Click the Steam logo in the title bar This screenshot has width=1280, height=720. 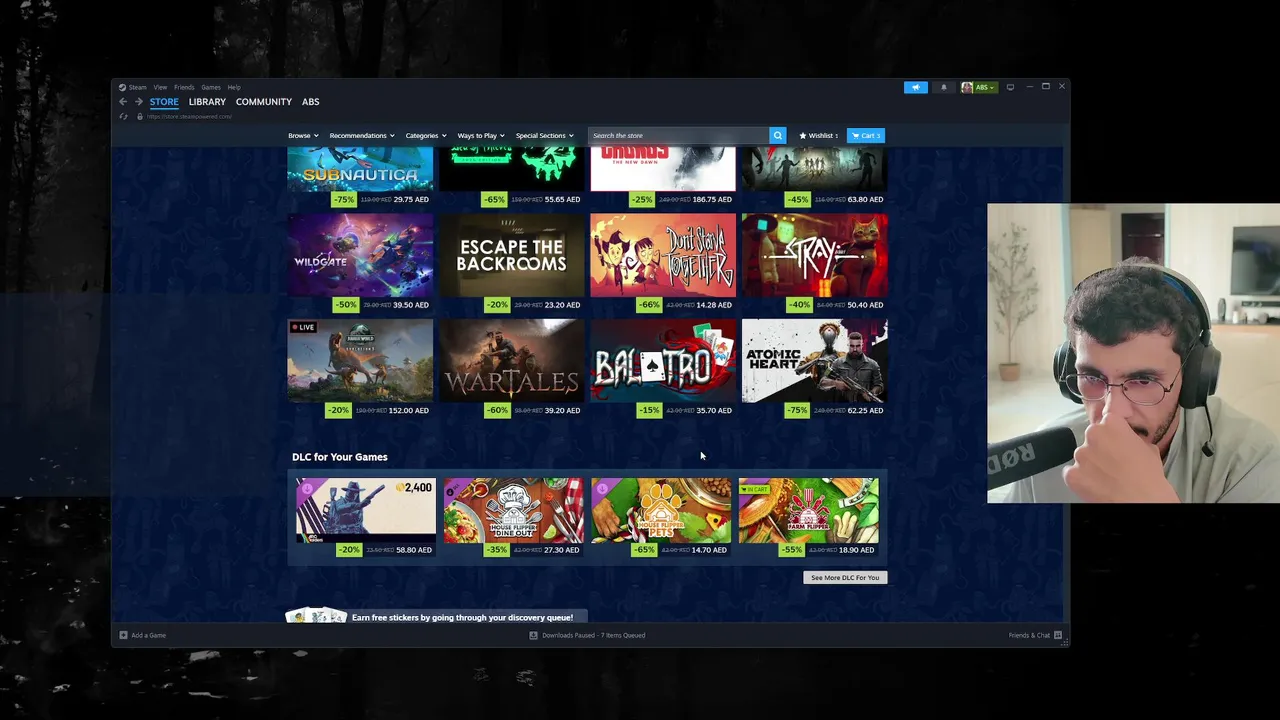coord(122,87)
